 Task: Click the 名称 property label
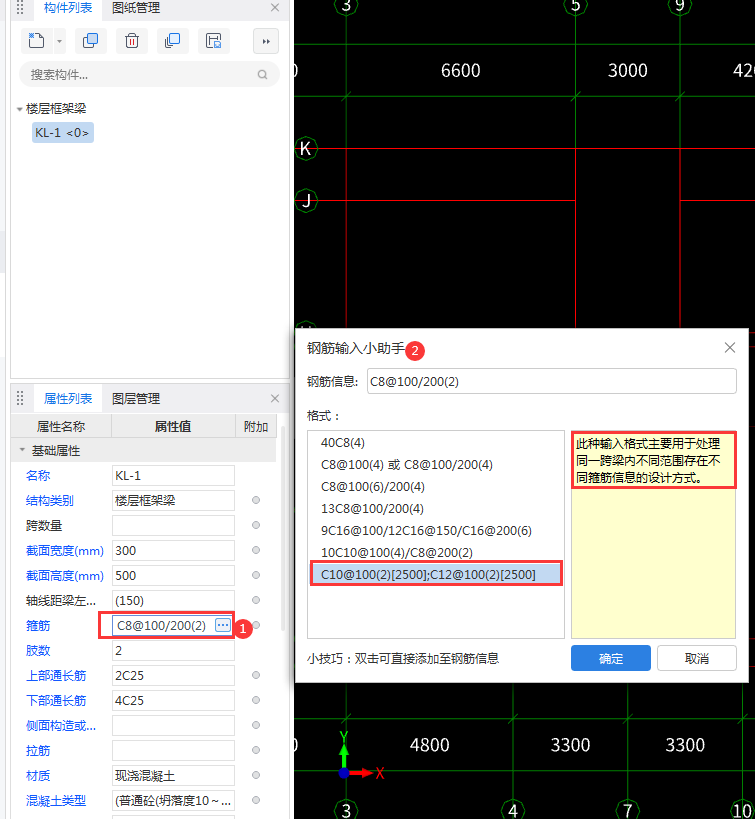[x=38, y=476]
